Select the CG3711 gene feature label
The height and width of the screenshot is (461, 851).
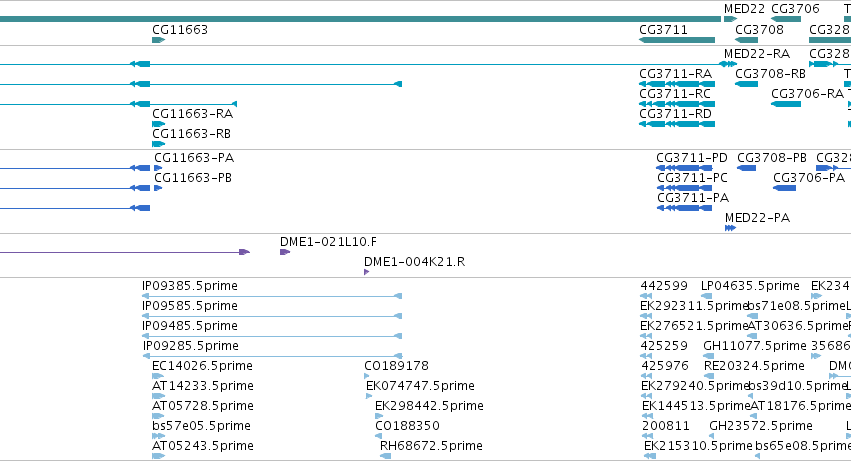pyautogui.click(x=663, y=30)
